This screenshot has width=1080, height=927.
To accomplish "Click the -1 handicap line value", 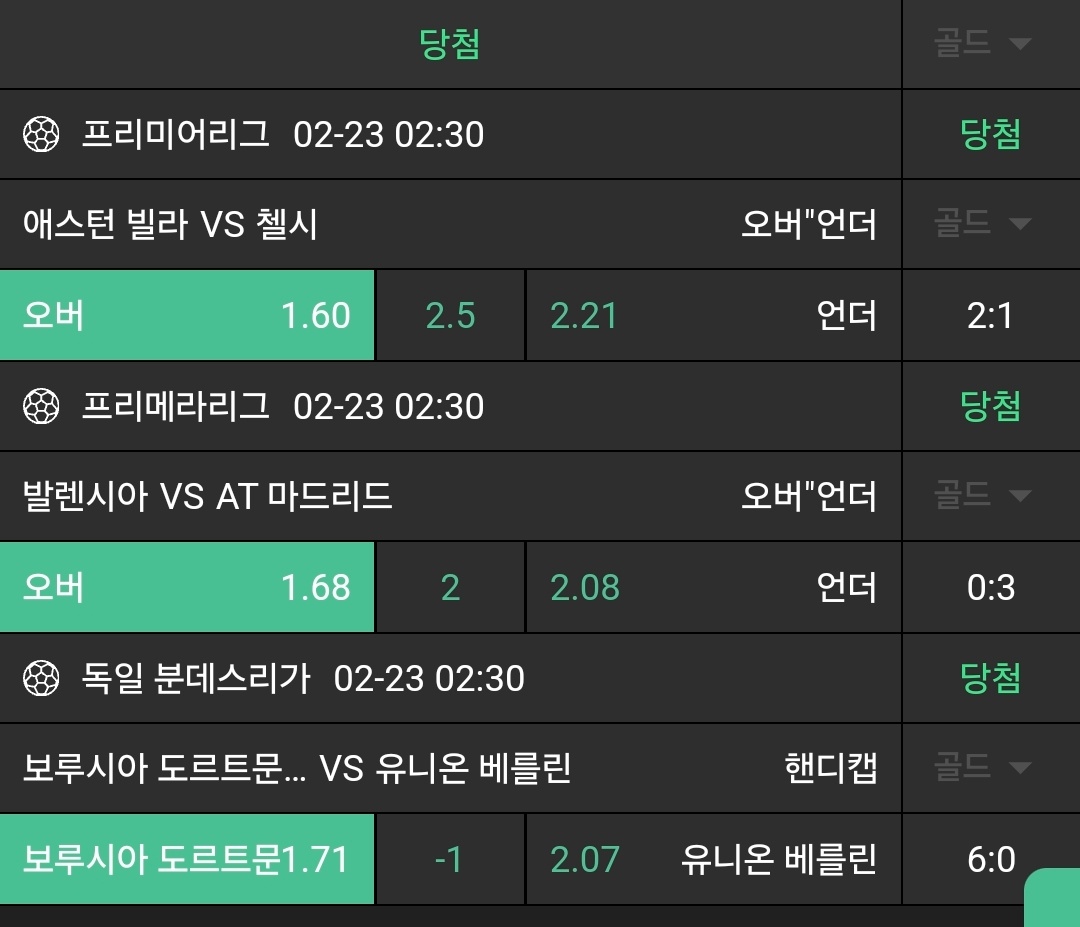I will 450,859.
